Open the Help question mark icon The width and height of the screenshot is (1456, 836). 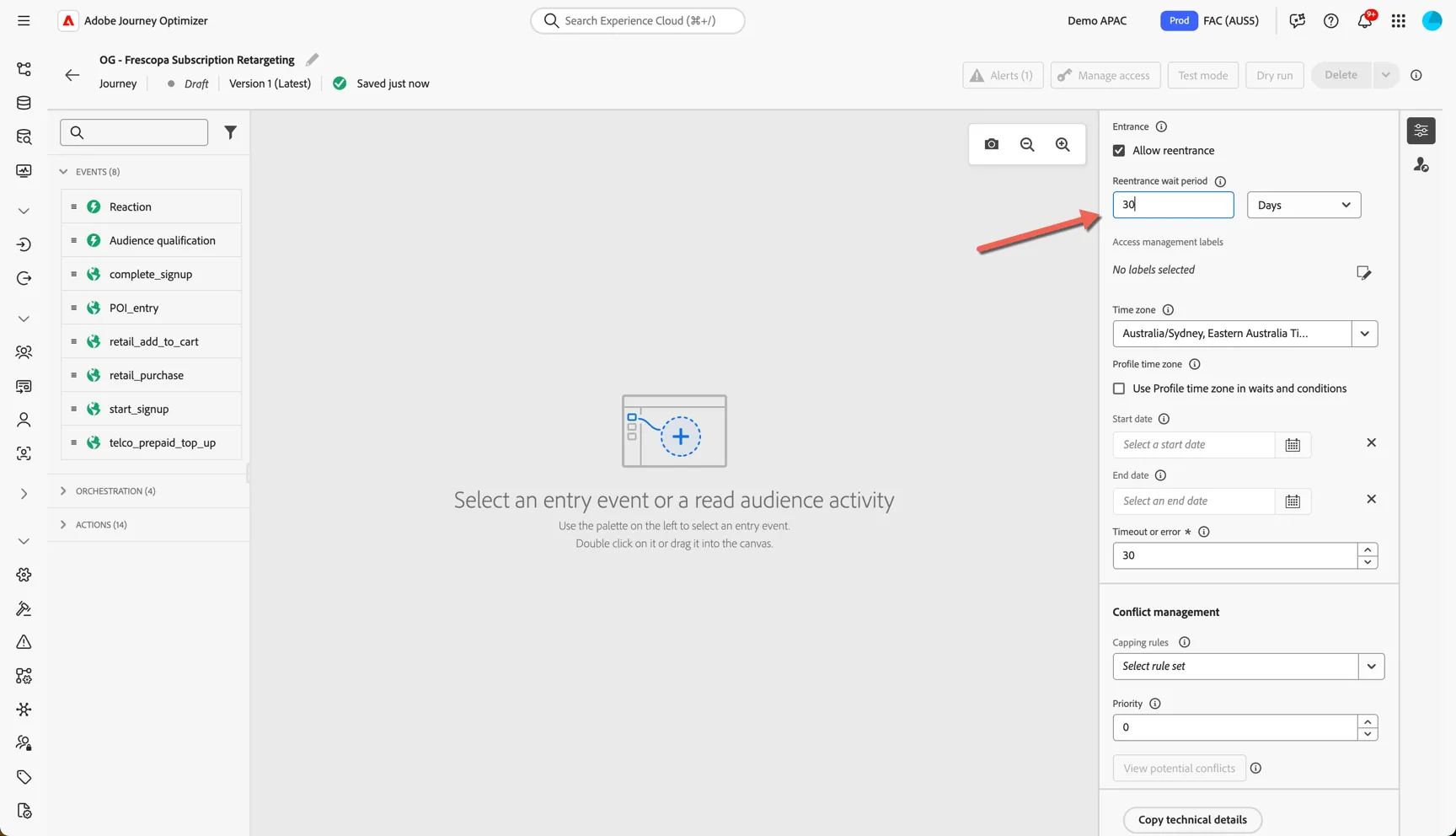pos(1331,20)
